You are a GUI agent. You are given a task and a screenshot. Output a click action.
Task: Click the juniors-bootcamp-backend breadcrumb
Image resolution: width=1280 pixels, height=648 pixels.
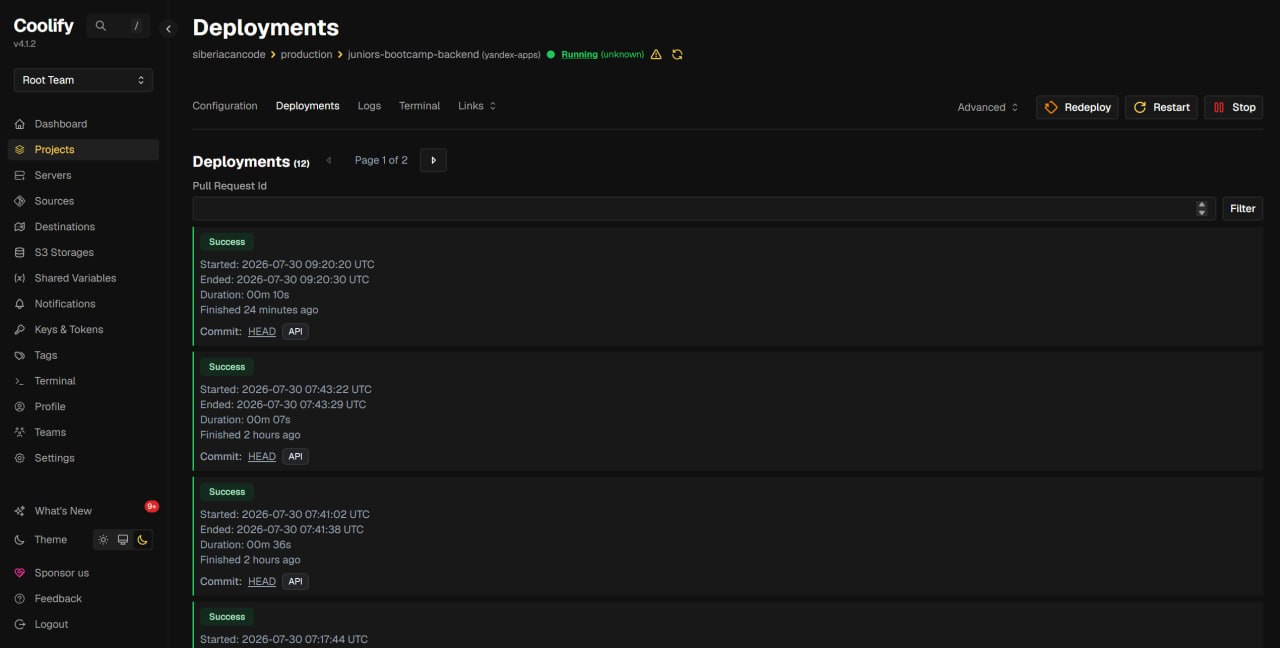click(x=413, y=55)
